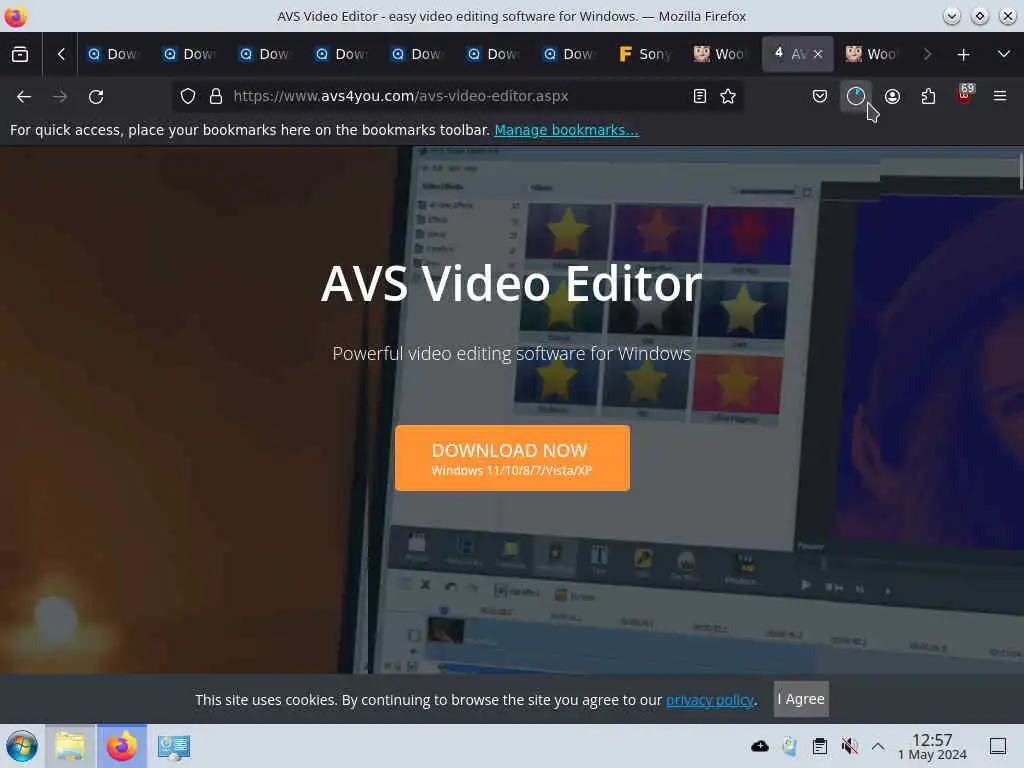Click the orange DOWNLOAD NOW button
The image size is (1024, 768).
coord(512,458)
